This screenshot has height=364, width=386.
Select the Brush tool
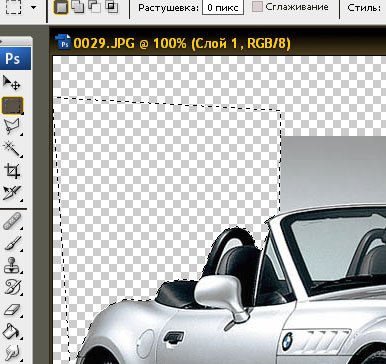12,243
